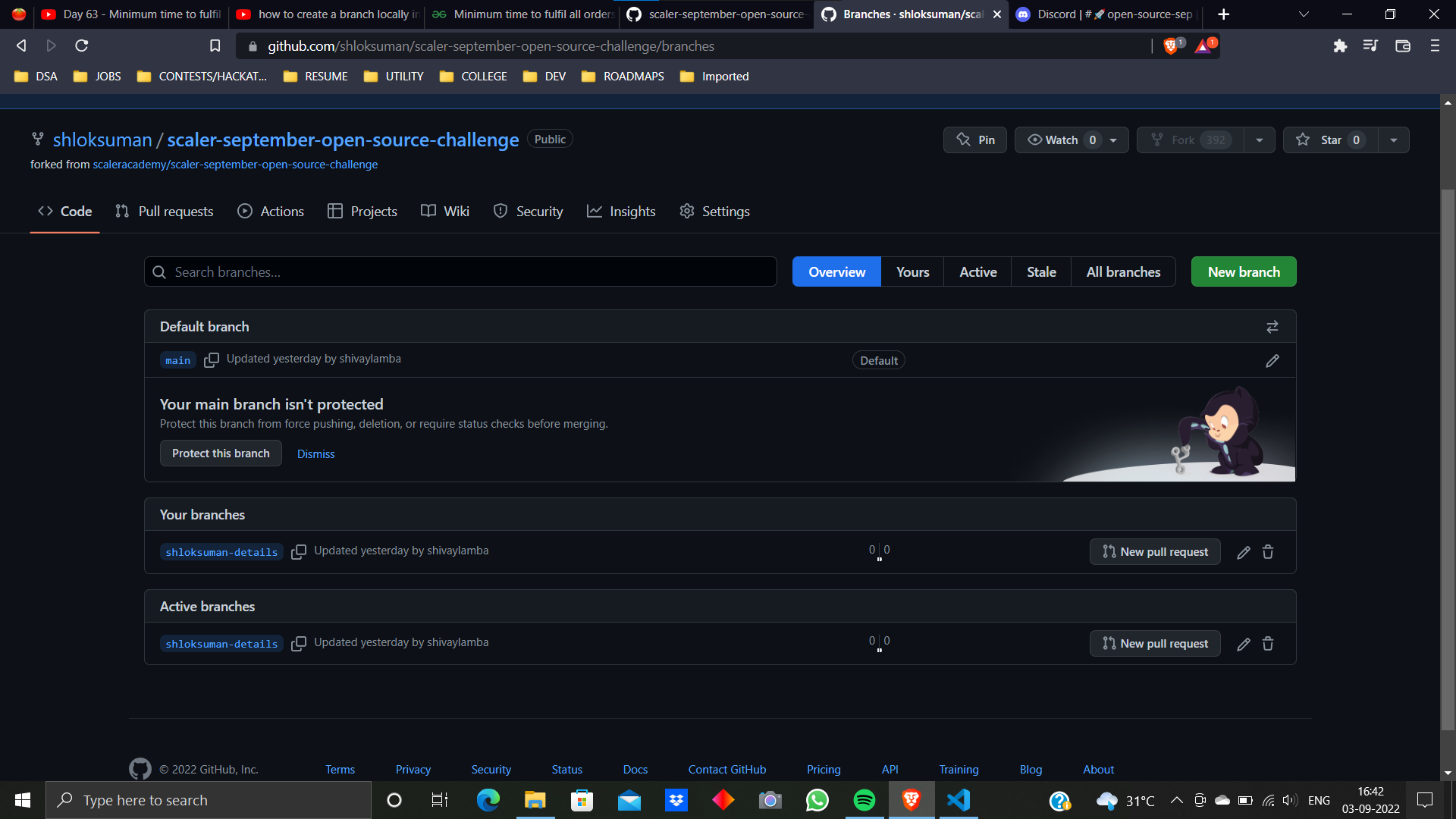The height and width of the screenshot is (819, 1456).
Task: Switch to the All branches tab
Action: tap(1123, 271)
